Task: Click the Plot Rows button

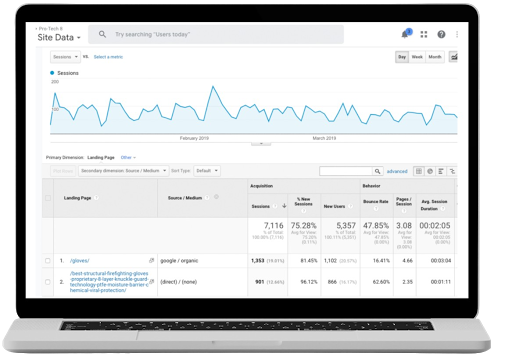Action: coord(63,171)
